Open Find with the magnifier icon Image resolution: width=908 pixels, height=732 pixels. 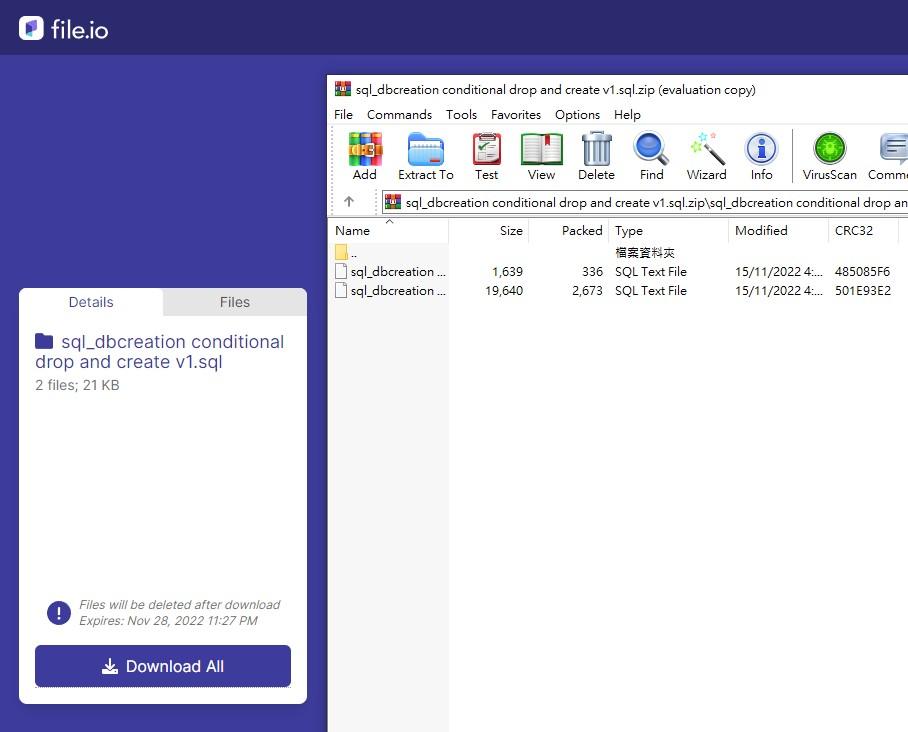pyautogui.click(x=651, y=150)
